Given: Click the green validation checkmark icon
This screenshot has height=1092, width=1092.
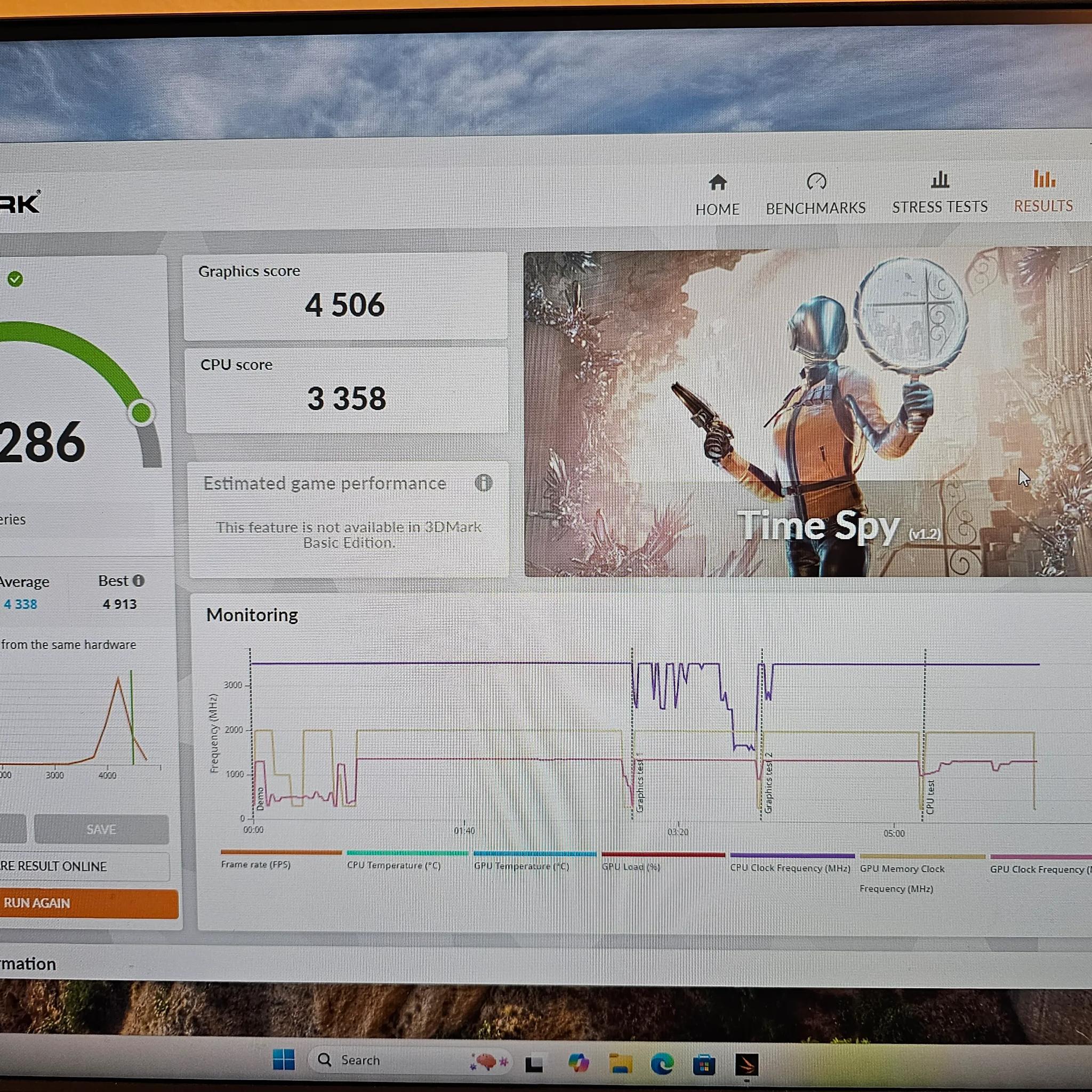Looking at the screenshot, I should point(15,279).
